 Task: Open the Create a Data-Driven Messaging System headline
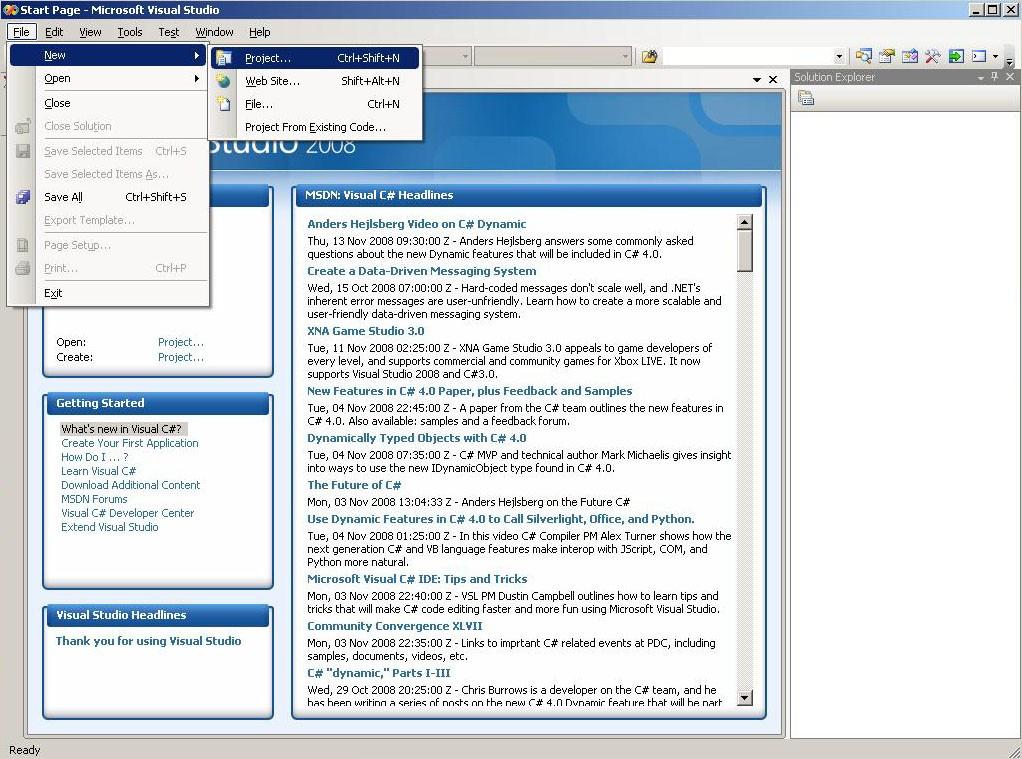click(x=422, y=271)
